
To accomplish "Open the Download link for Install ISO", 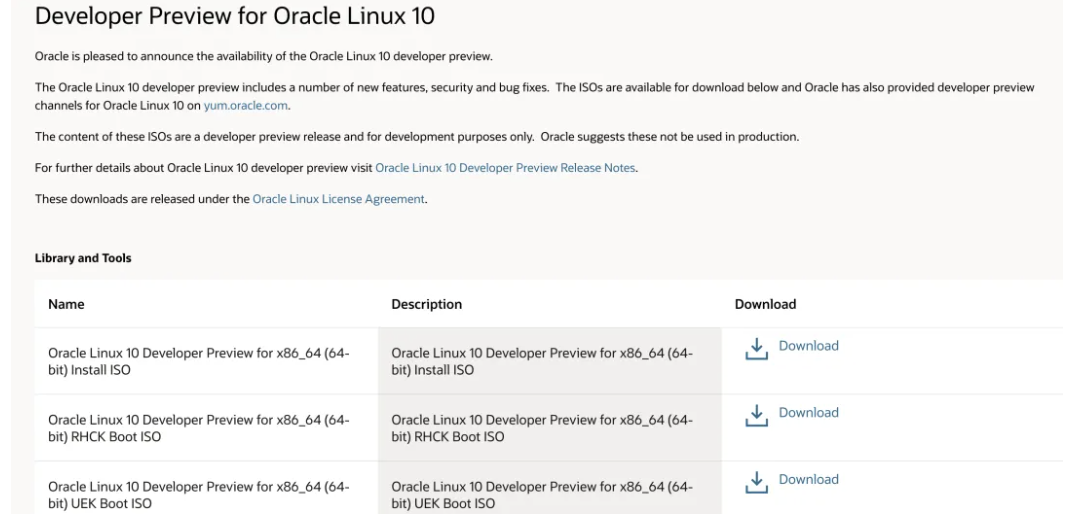I will [x=808, y=346].
